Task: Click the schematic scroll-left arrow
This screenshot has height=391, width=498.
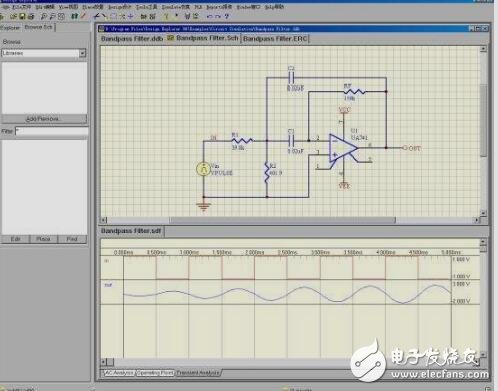Action: pyautogui.click(x=104, y=220)
